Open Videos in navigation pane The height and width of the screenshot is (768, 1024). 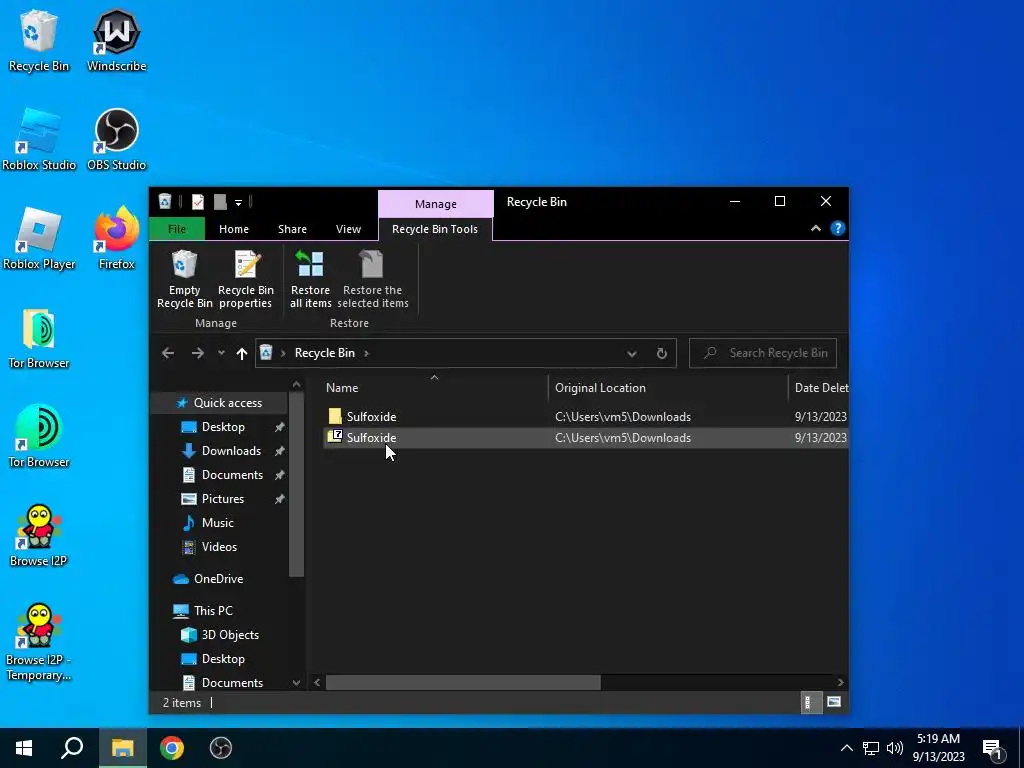click(x=219, y=547)
